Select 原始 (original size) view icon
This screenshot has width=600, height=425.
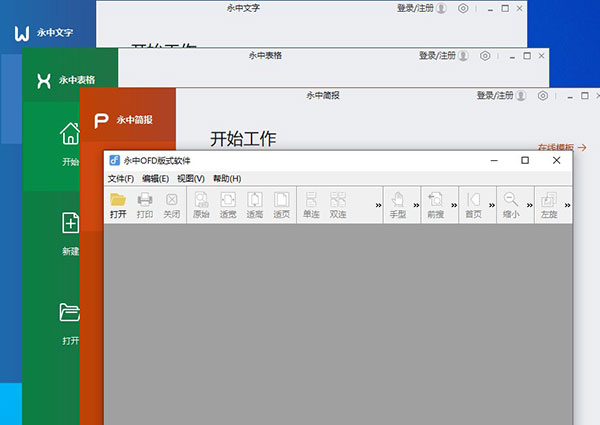[201, 204]
